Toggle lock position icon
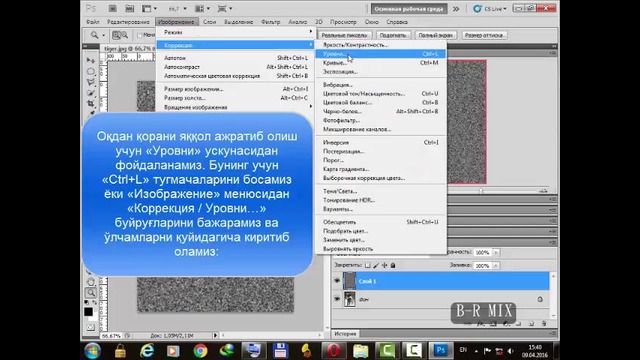This screenshot has width=640, height=360. 384,265
